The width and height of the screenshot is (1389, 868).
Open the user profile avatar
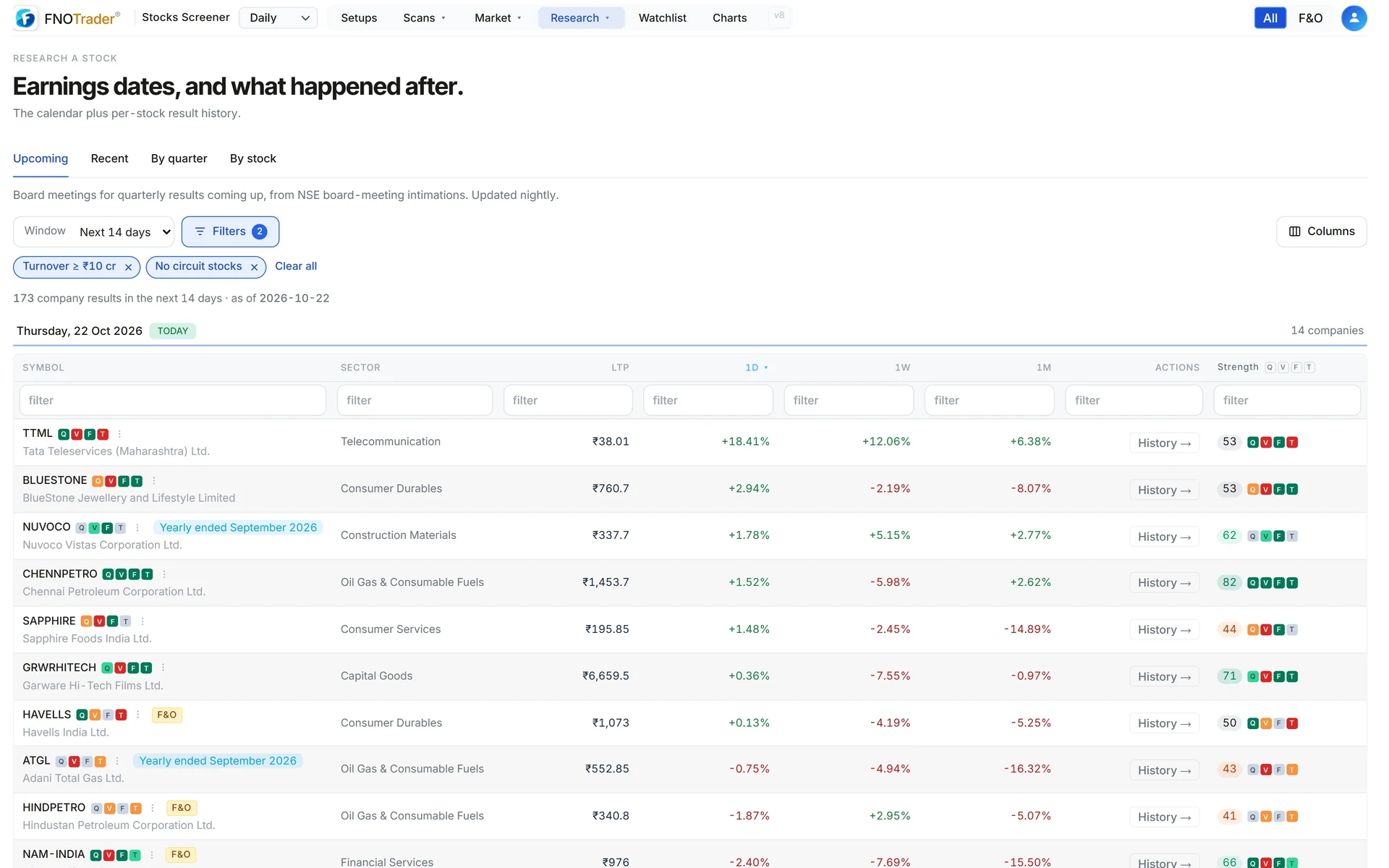tap(1354, 18)
